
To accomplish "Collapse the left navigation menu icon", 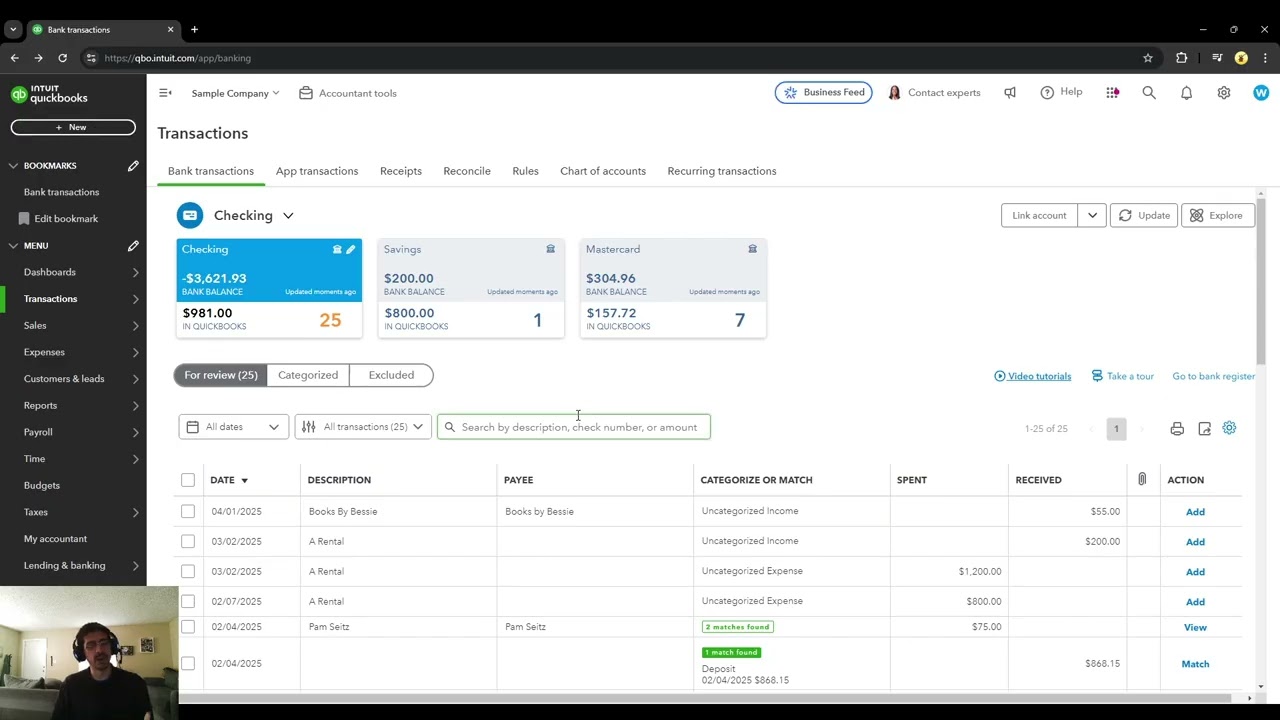I will tap(165, 93).
